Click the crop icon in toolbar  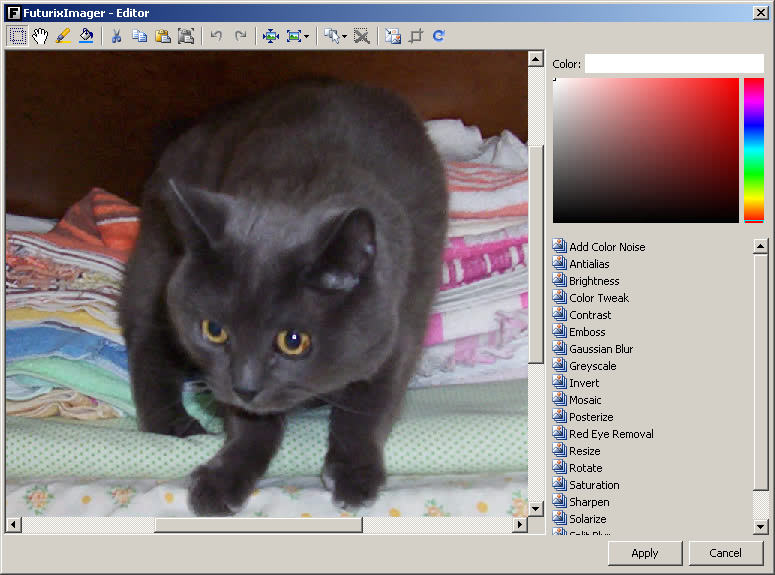416,36
